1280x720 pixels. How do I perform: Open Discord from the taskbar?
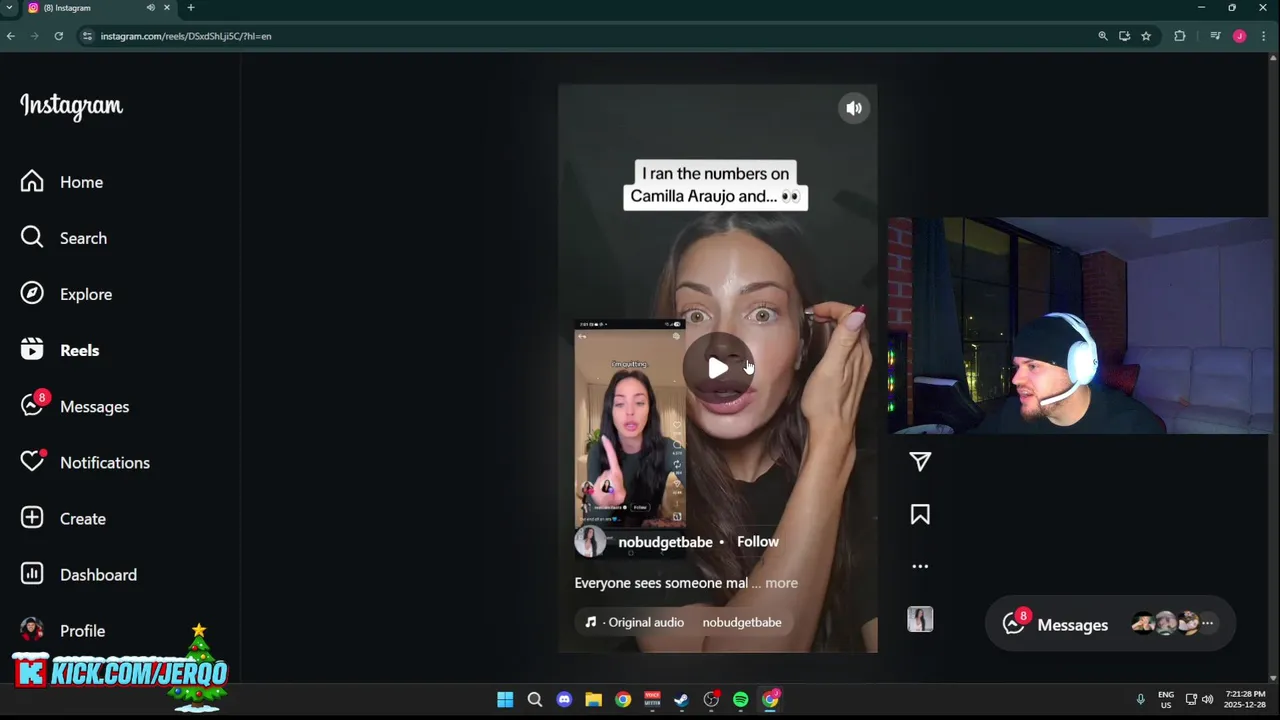coord(564,699)
